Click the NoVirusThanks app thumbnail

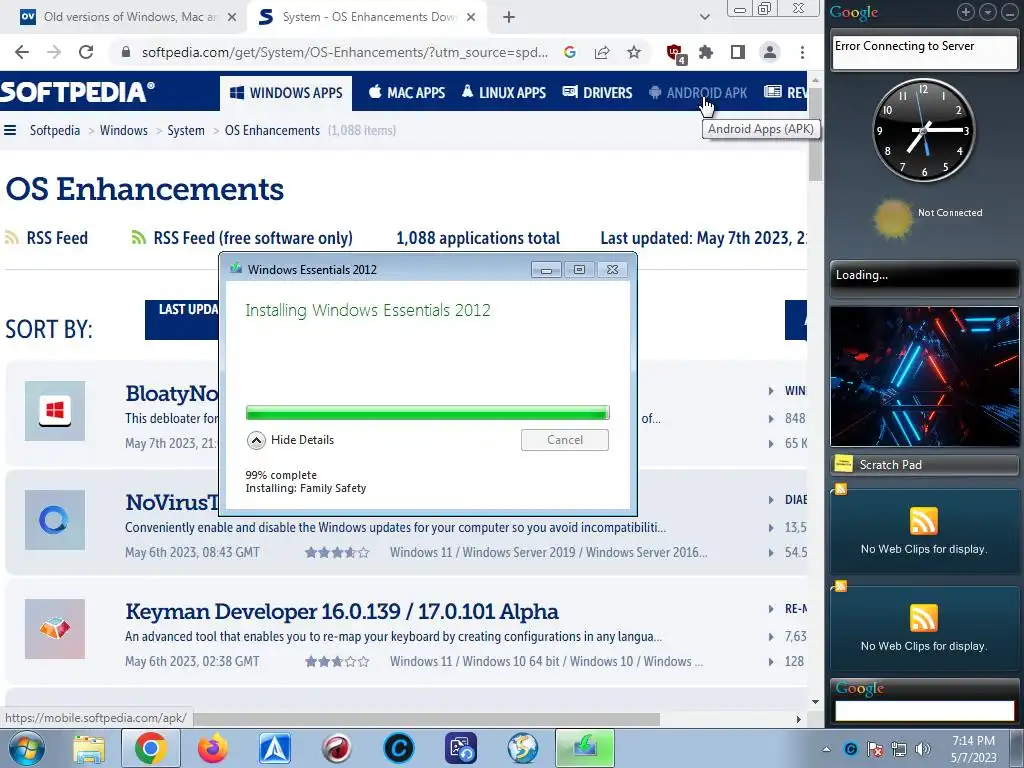(55, 520)
